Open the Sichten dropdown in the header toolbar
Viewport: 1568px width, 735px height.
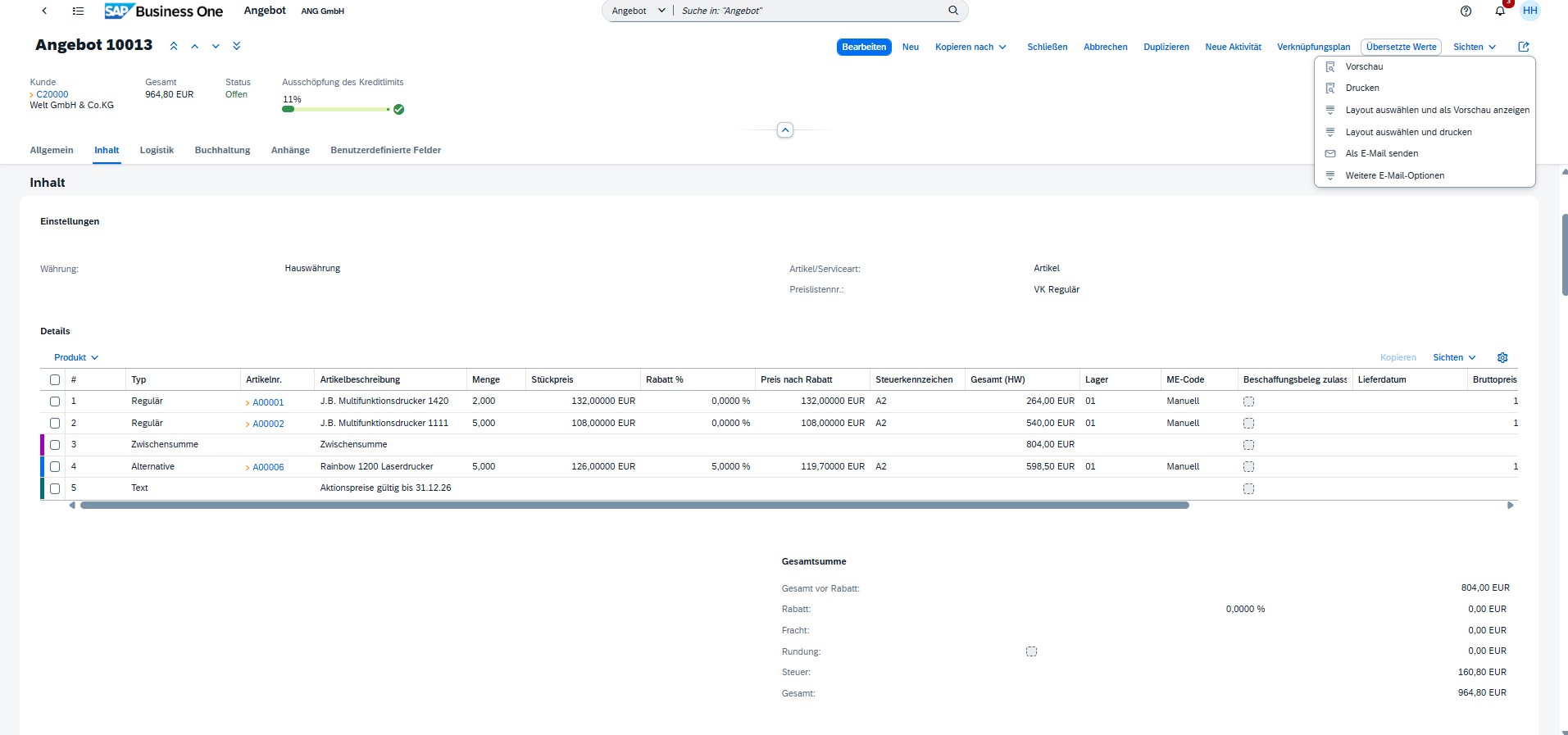1475,47
